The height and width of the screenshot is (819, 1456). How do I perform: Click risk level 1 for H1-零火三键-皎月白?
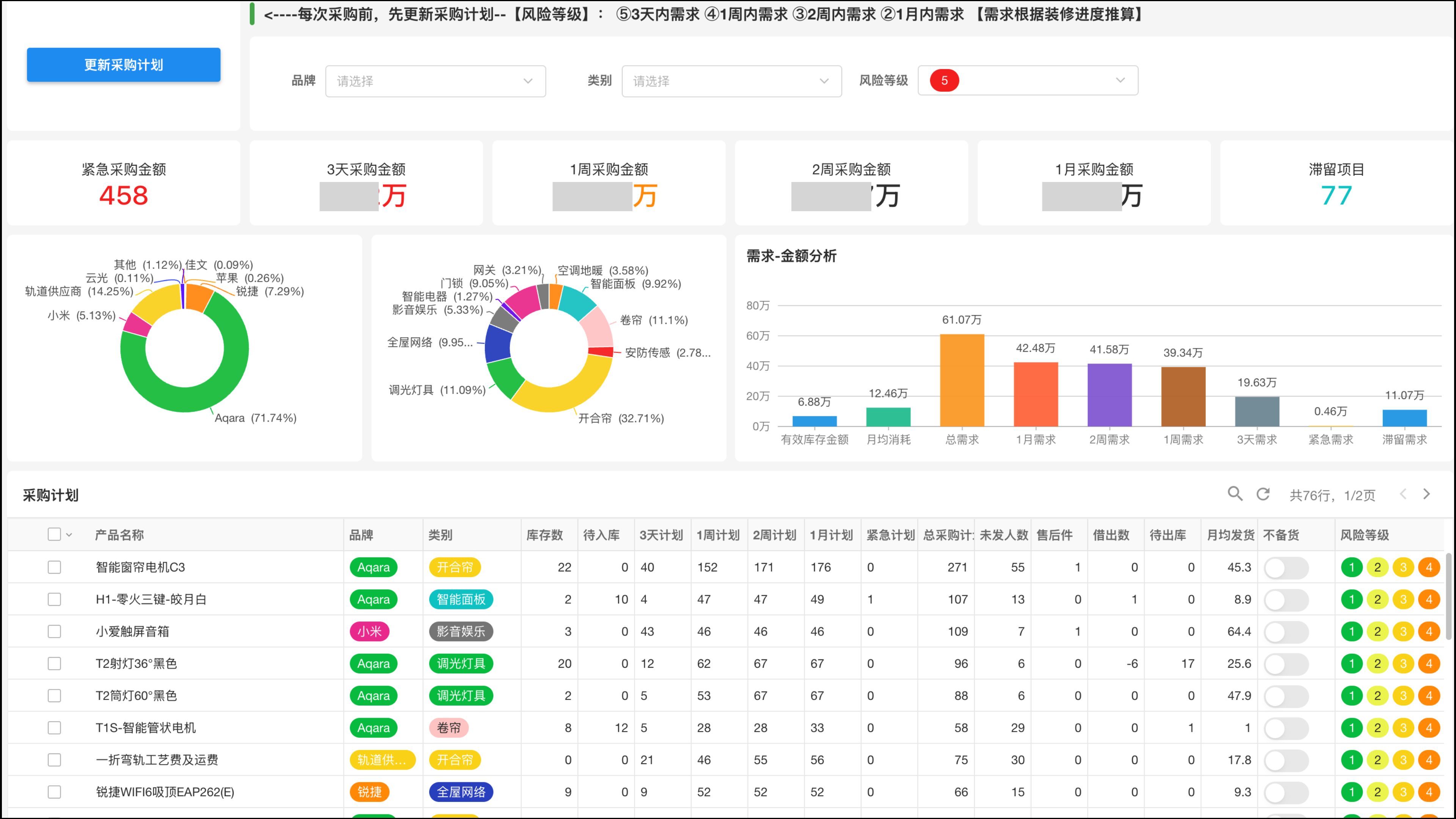(1351, 600)
